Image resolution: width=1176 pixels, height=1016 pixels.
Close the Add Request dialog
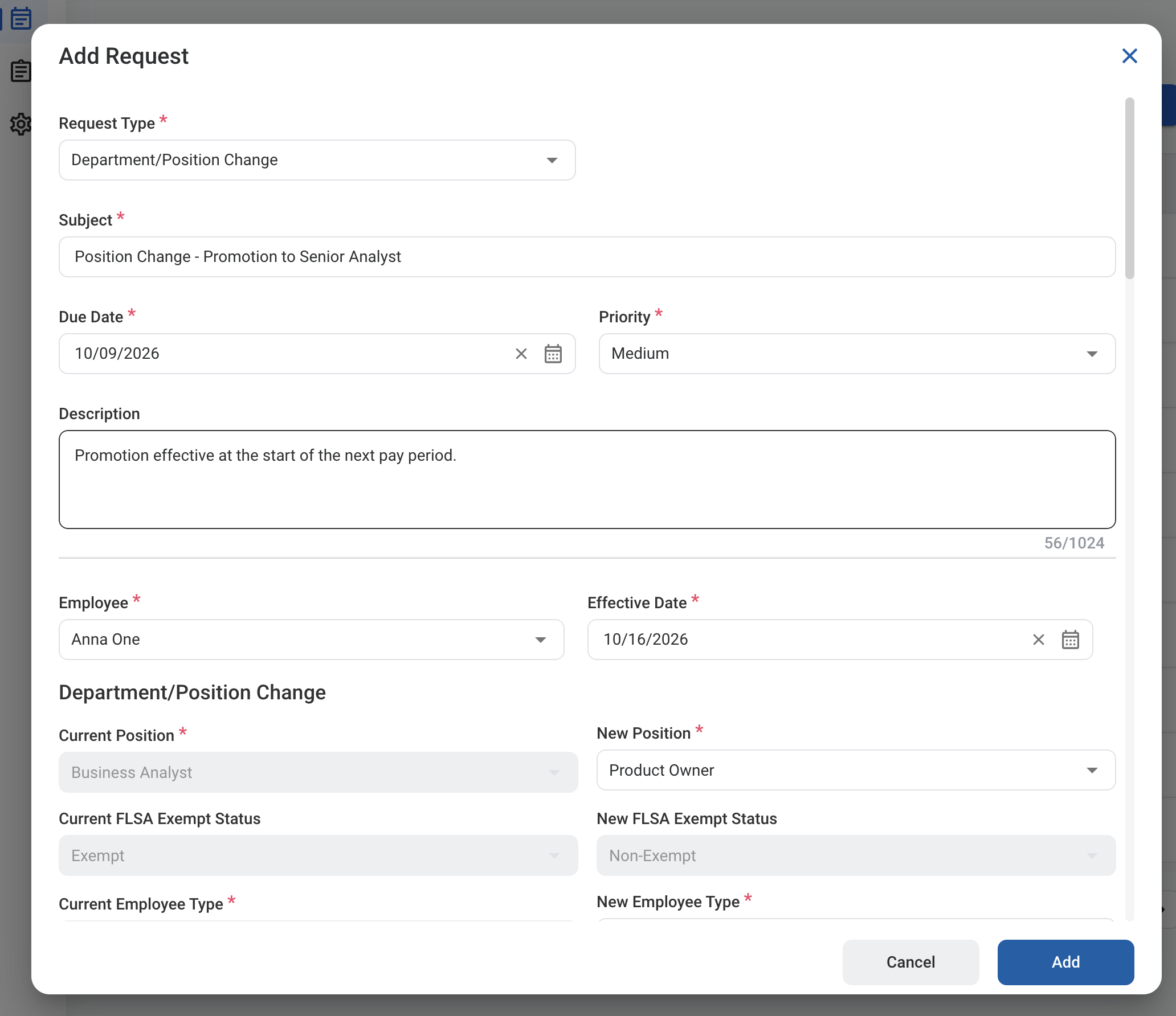[x=1129, y=56]
